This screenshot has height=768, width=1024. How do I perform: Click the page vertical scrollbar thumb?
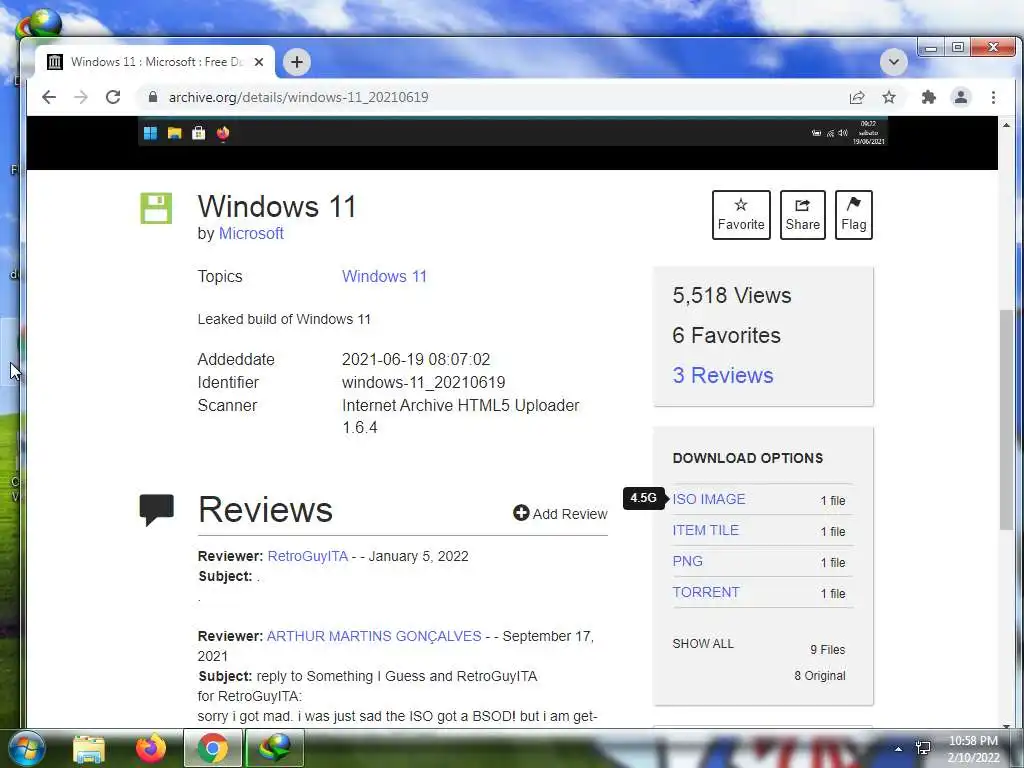coord(1006,419)
